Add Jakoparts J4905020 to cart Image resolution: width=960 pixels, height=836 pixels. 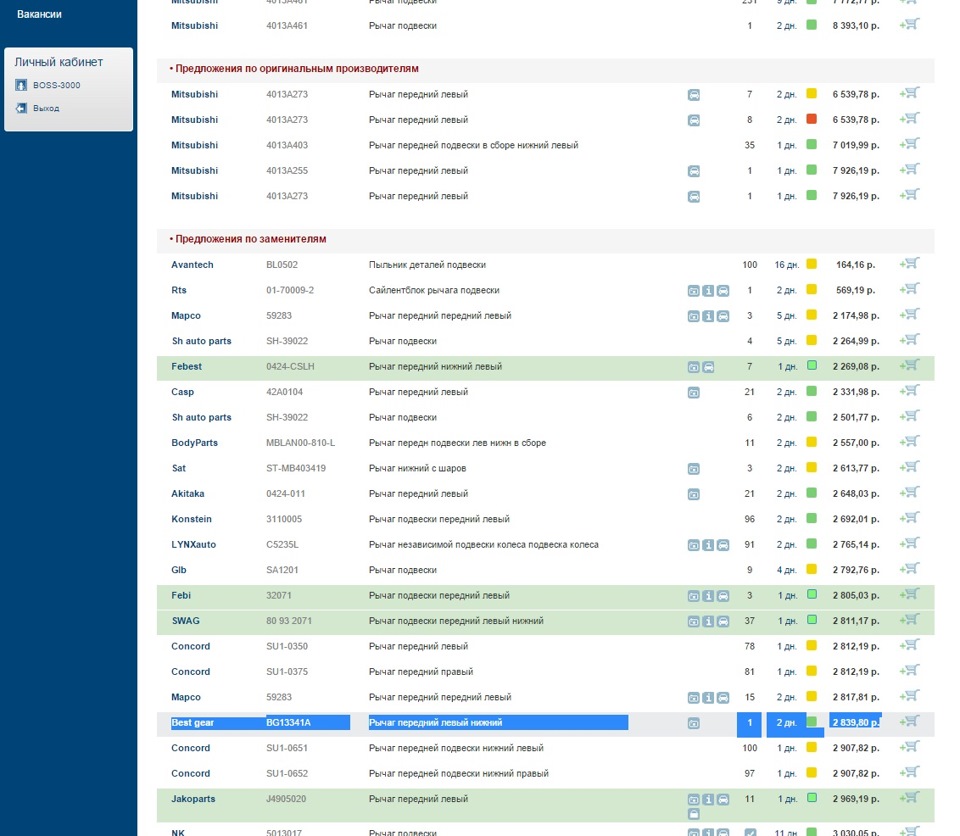tap(910, 797)
